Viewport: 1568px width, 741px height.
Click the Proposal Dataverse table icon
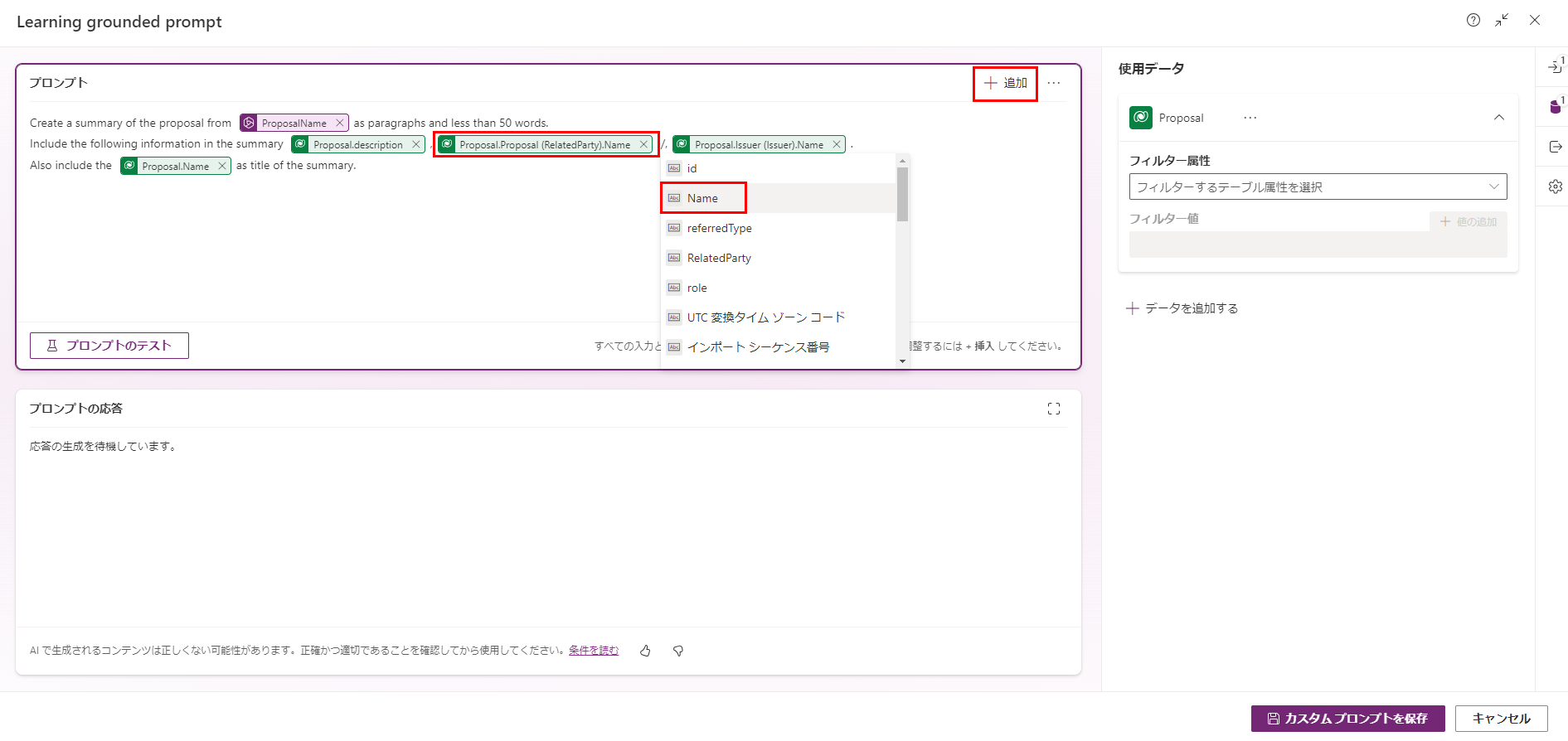[x=1141, y=118]
